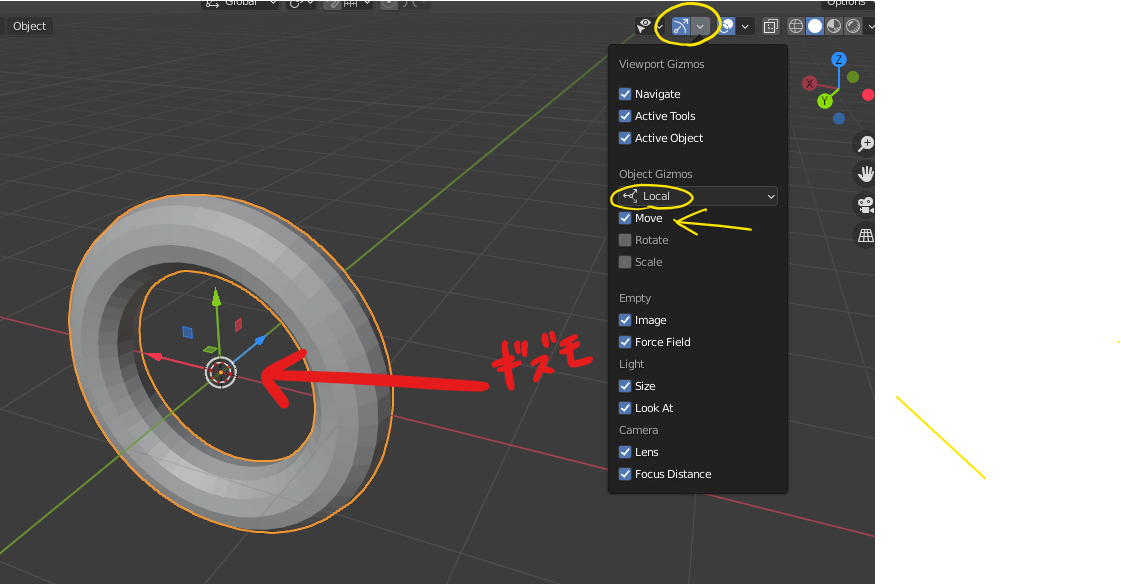Viewport: 1121px width, 584px height.
Task: Click the Object Gizmos heading
Action: 656,174
